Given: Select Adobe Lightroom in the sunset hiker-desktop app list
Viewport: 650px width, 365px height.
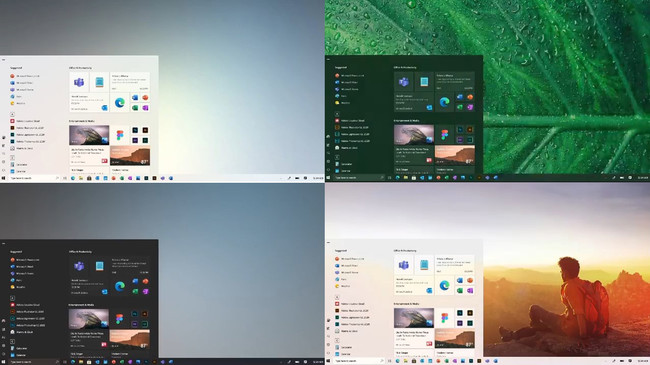Looking at the screenshot, I should pyautogui.click(x=352, y=318).
